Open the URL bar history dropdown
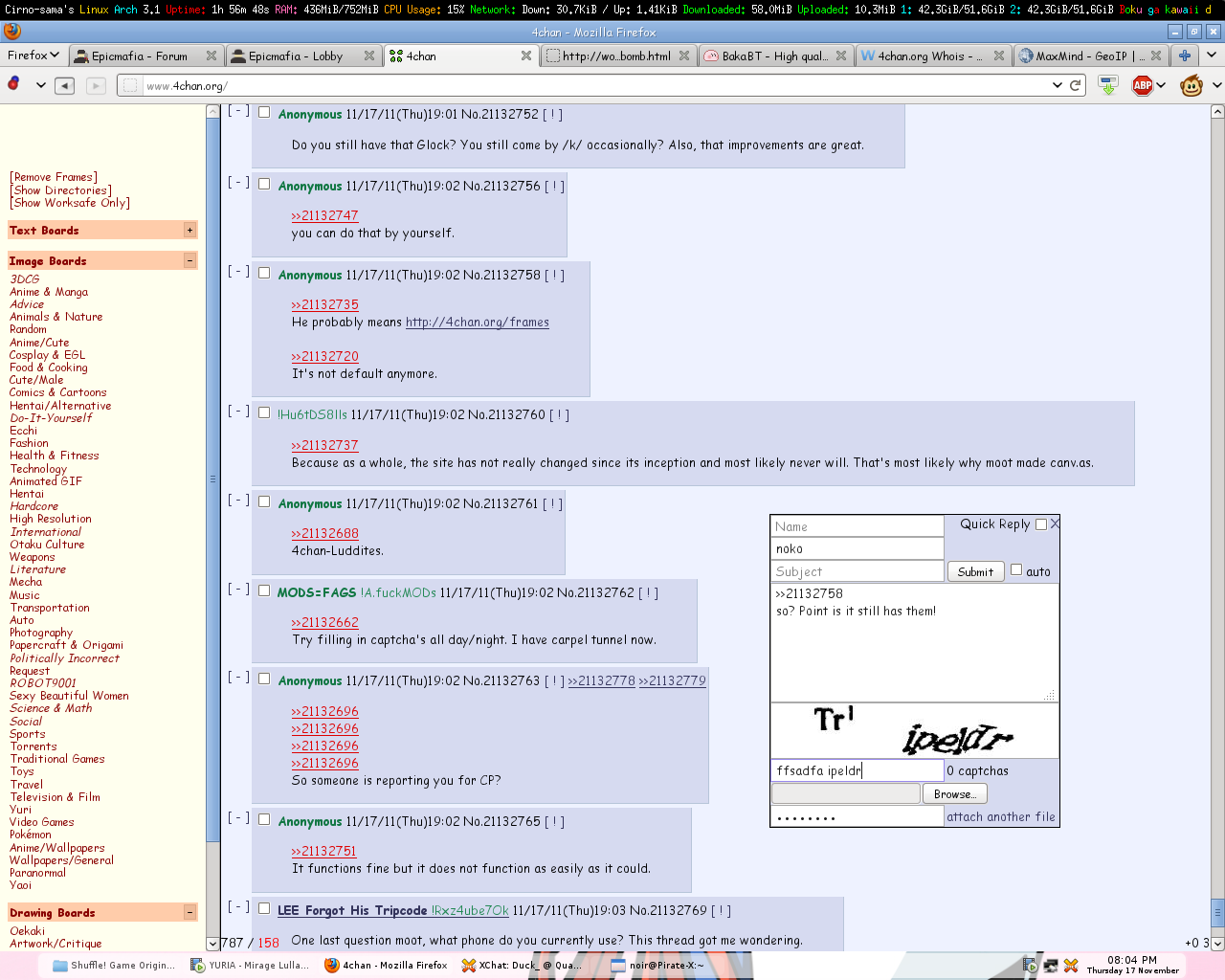1225x980 pixels. click(x=1058, y=85)
